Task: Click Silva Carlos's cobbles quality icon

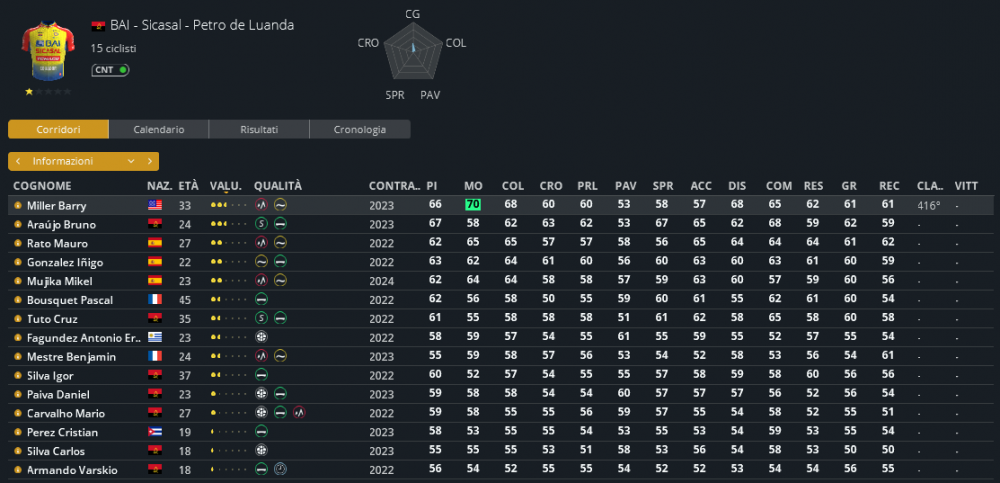Action: pyautogui.click(x=261, y=450)
